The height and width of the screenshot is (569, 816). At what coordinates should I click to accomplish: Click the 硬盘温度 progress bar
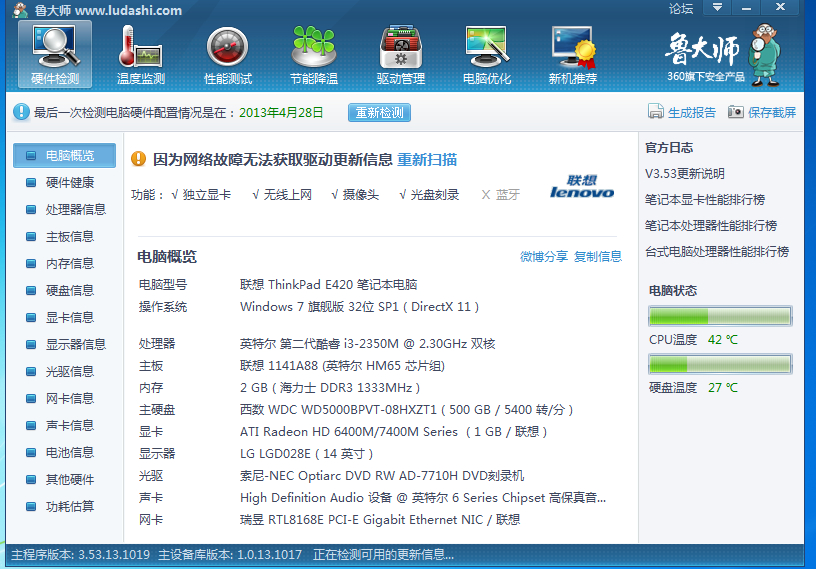[720, 364]
